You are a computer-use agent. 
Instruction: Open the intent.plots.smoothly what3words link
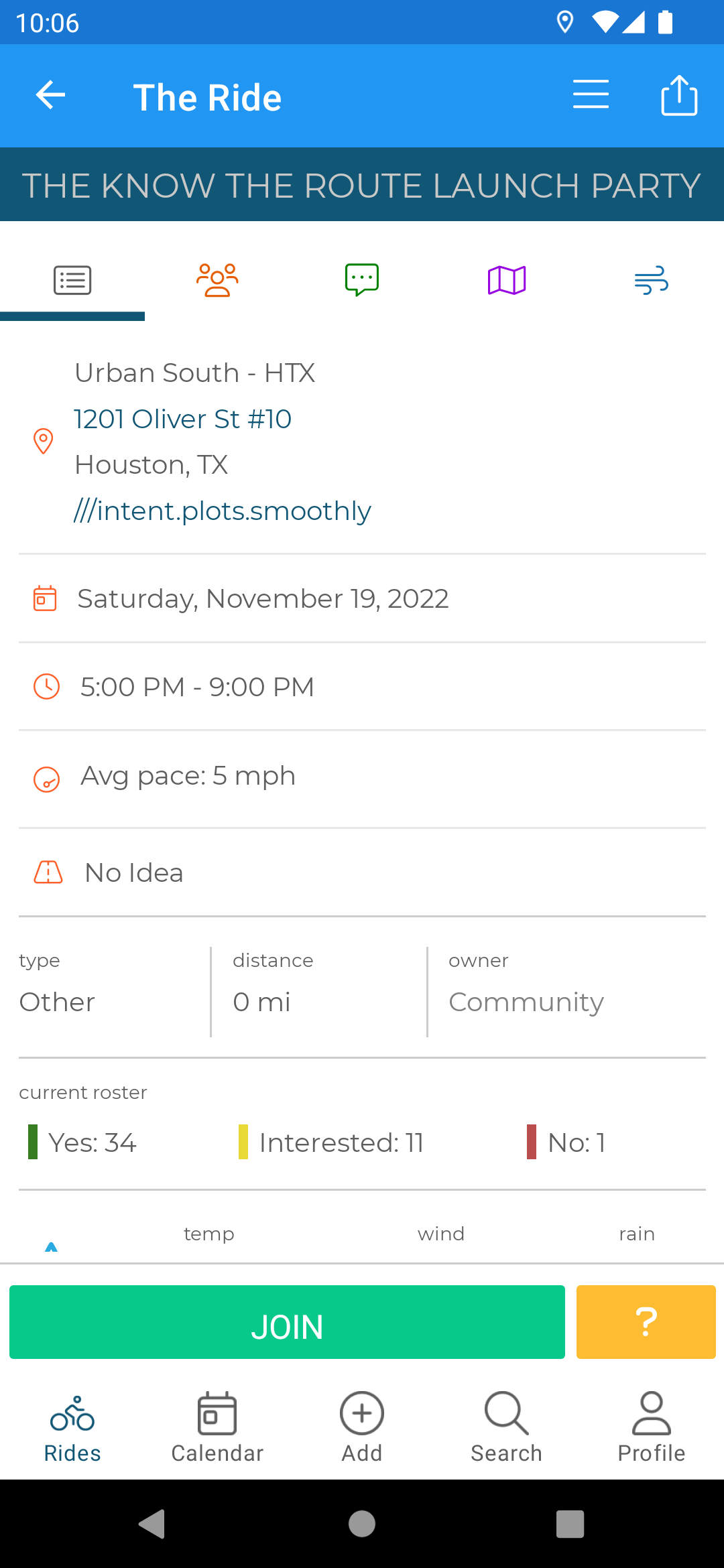tap(223, 511)
